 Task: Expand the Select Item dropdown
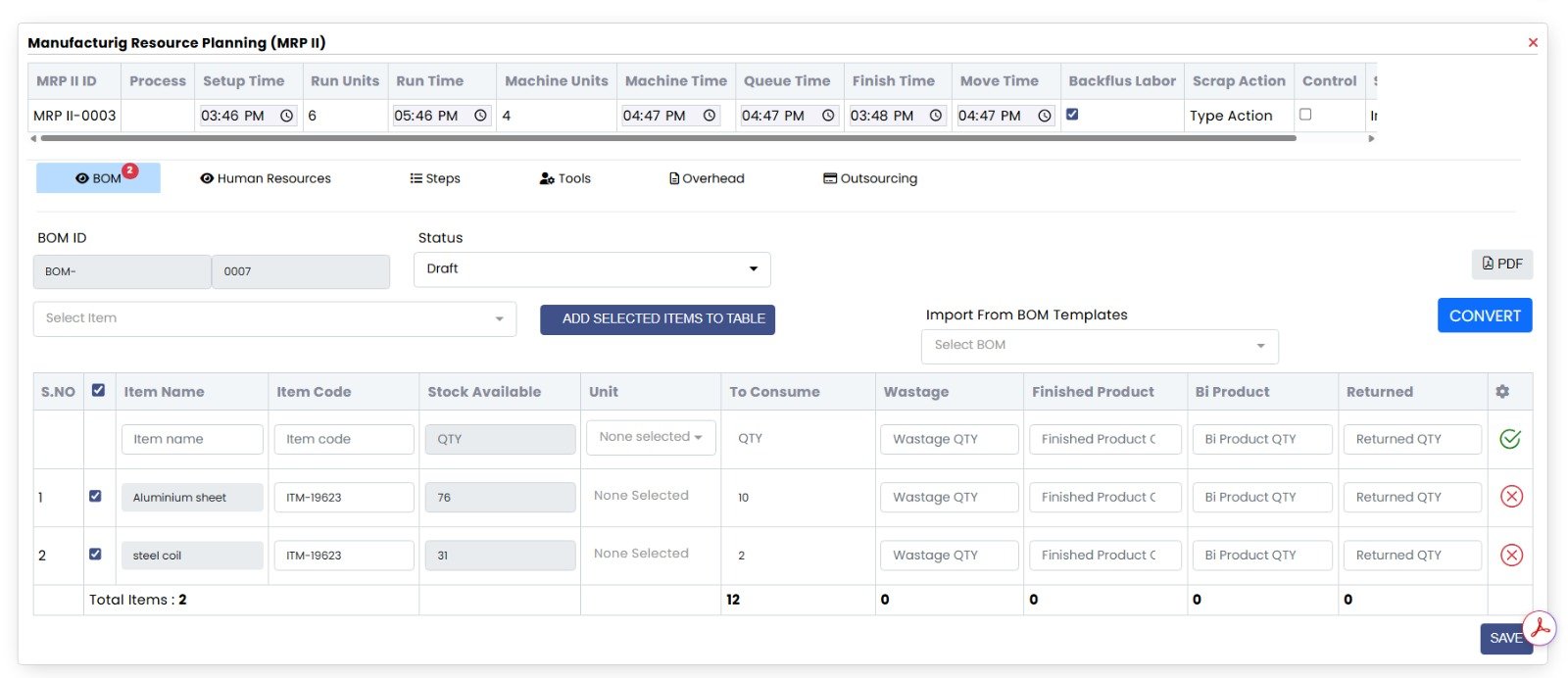[274, 318]
